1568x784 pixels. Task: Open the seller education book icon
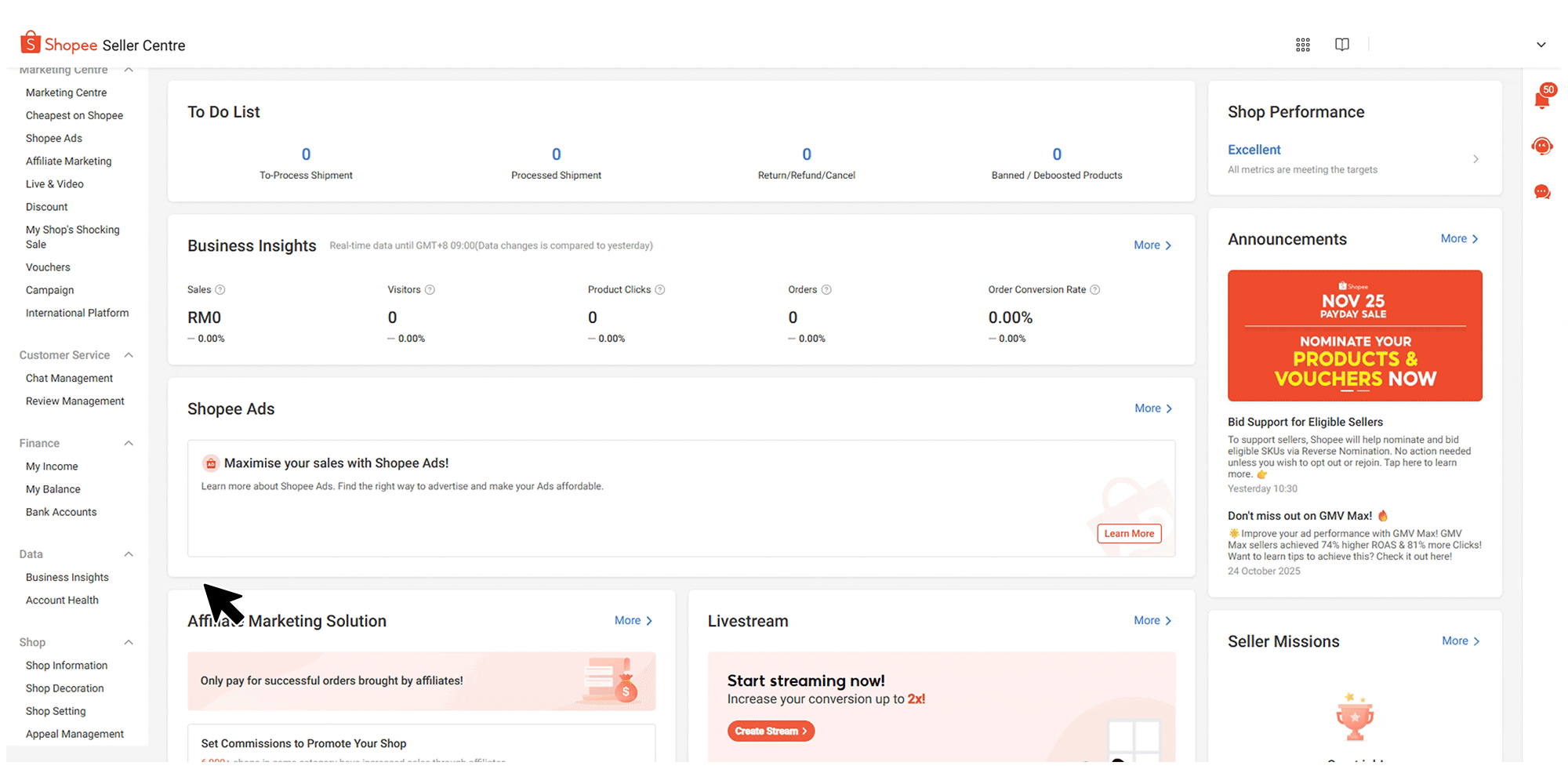point(1342,45)
